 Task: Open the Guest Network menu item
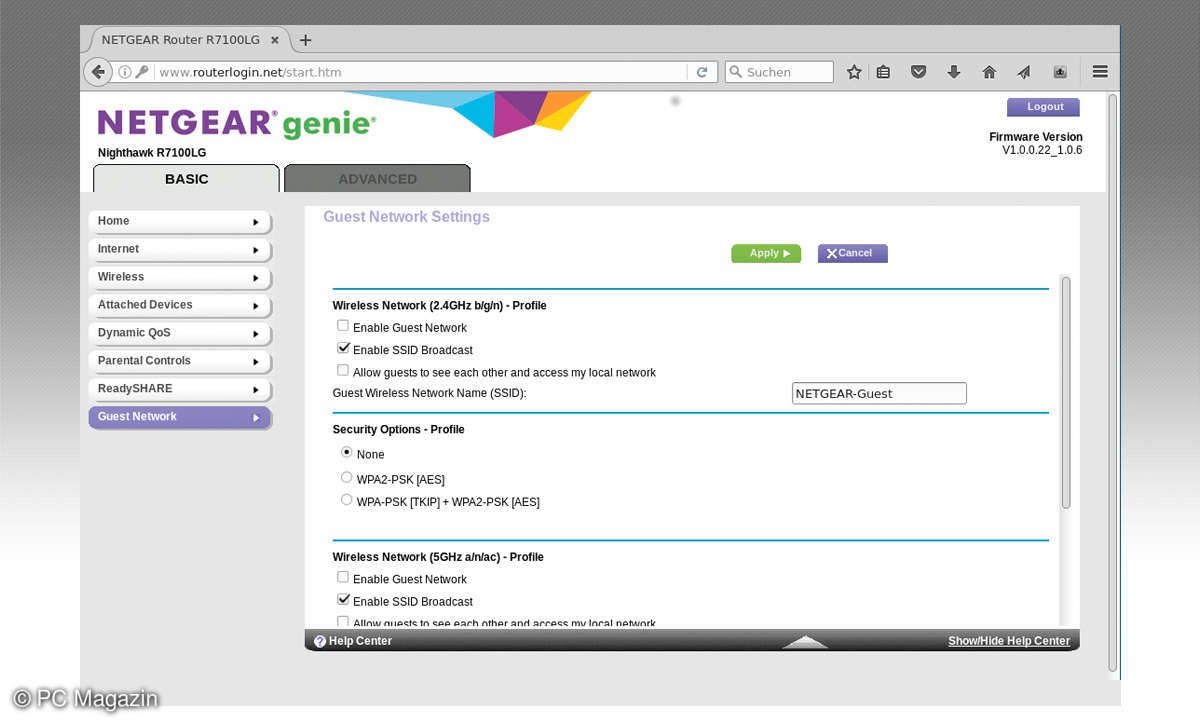(x=180, y=417)
